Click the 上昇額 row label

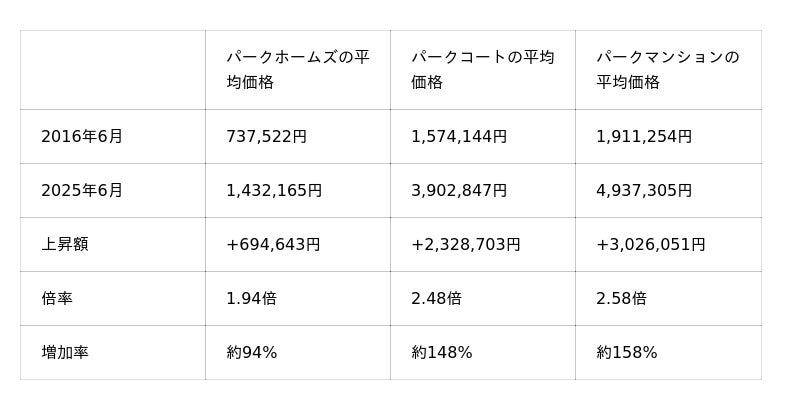(x=65, y=245)
